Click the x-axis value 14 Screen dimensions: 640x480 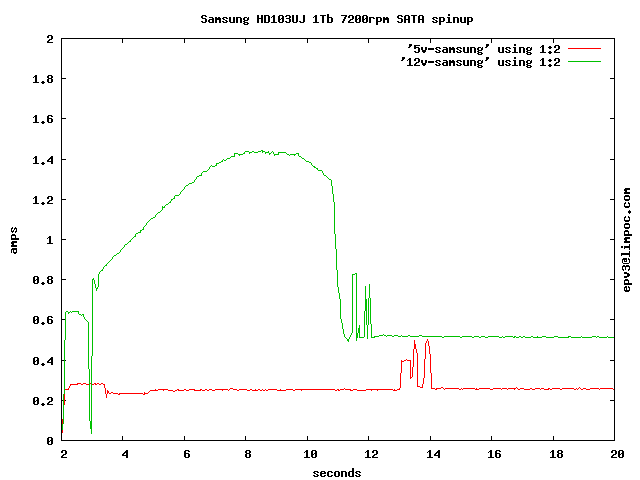pos(433,454)
